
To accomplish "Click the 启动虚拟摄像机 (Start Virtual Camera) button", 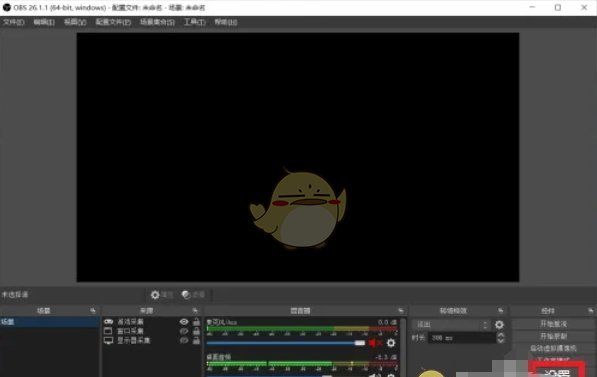I will click(x=553, y=348).
